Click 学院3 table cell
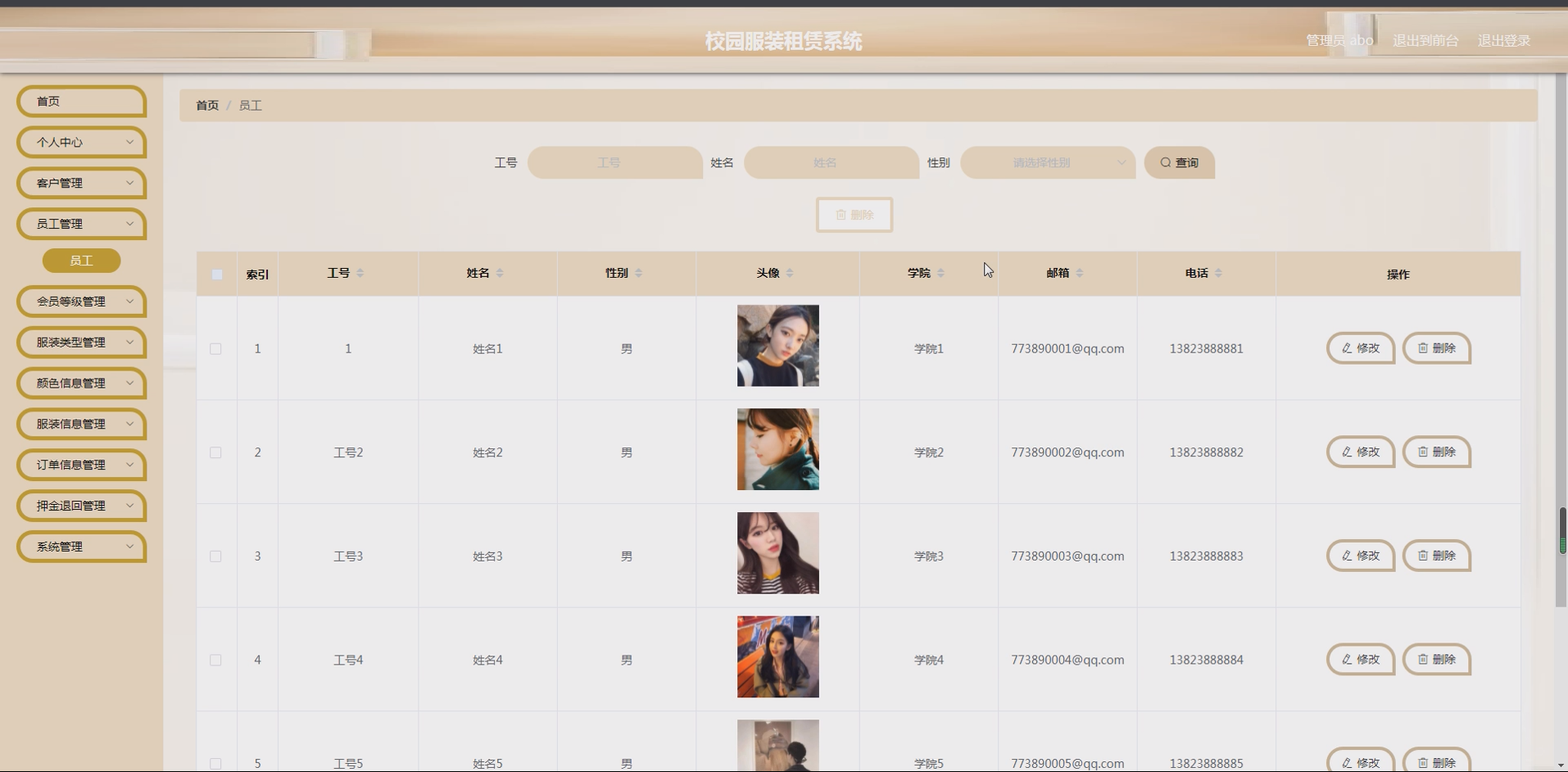This screenshot has width=1568, height=772. pos(928,556)
